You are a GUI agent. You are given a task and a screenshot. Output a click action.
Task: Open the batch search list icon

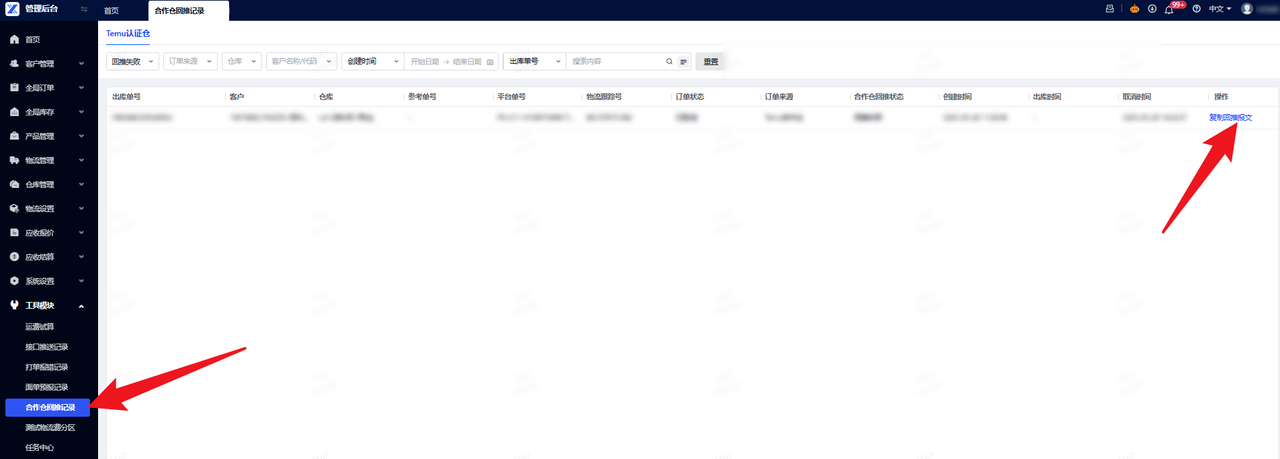[x=684, y=61]
